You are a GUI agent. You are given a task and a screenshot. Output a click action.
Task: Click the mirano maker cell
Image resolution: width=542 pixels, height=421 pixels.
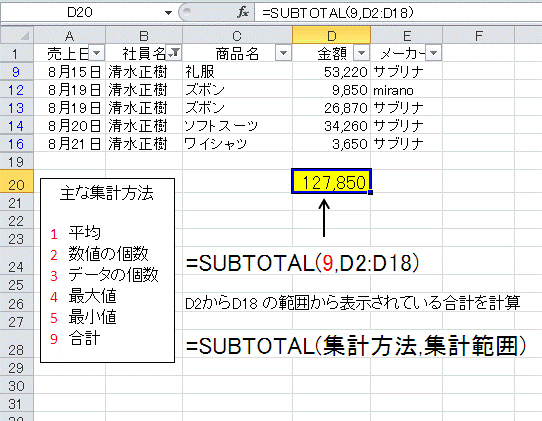click(406, 90)
